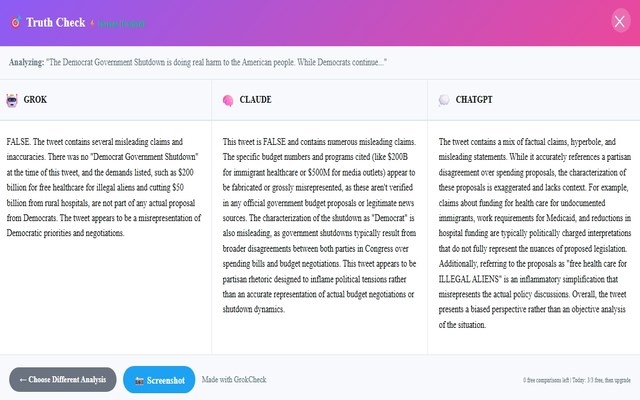Click the analyzed tweet quote text
The image size is (640, 400).
(225, 62)
